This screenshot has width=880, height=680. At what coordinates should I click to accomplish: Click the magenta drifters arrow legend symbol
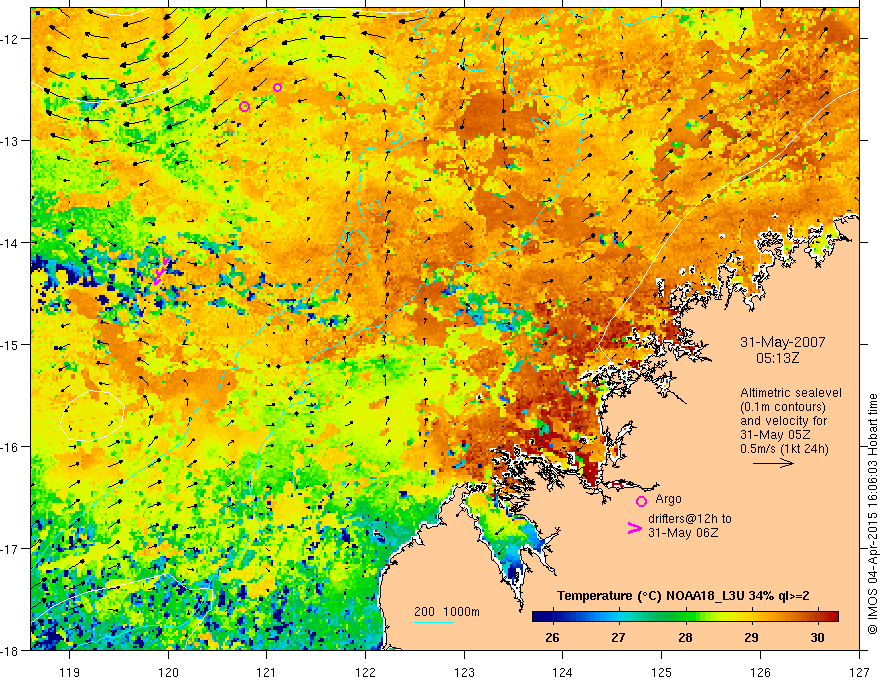coord(635,527)
